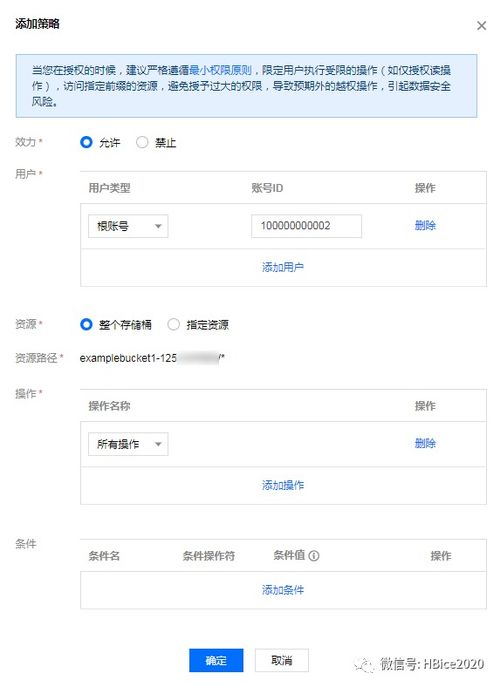This screenshot has width=500, height=687.
Task: Click the 添加条件 link
Action: [283, 590]
